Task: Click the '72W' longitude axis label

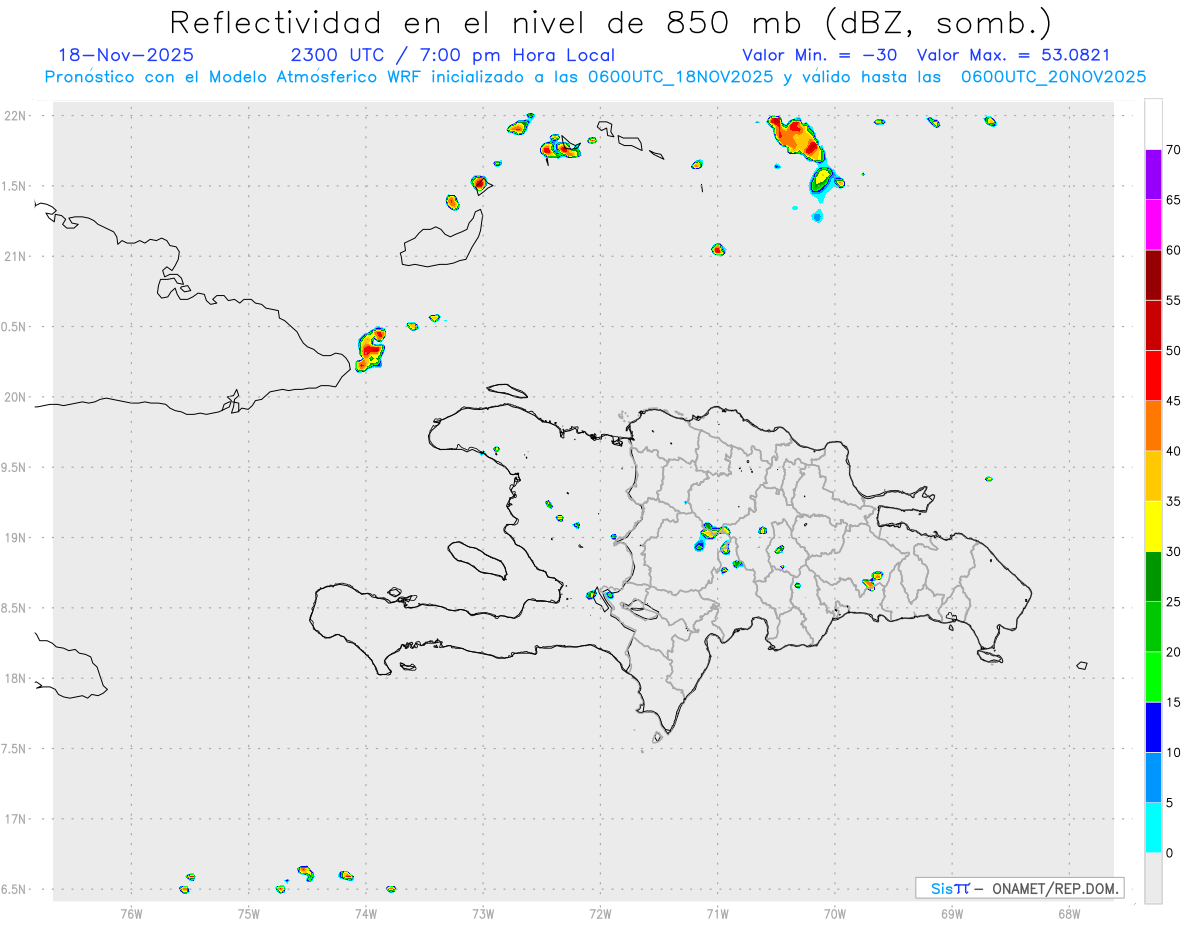Action: click(x=600, y=913)
